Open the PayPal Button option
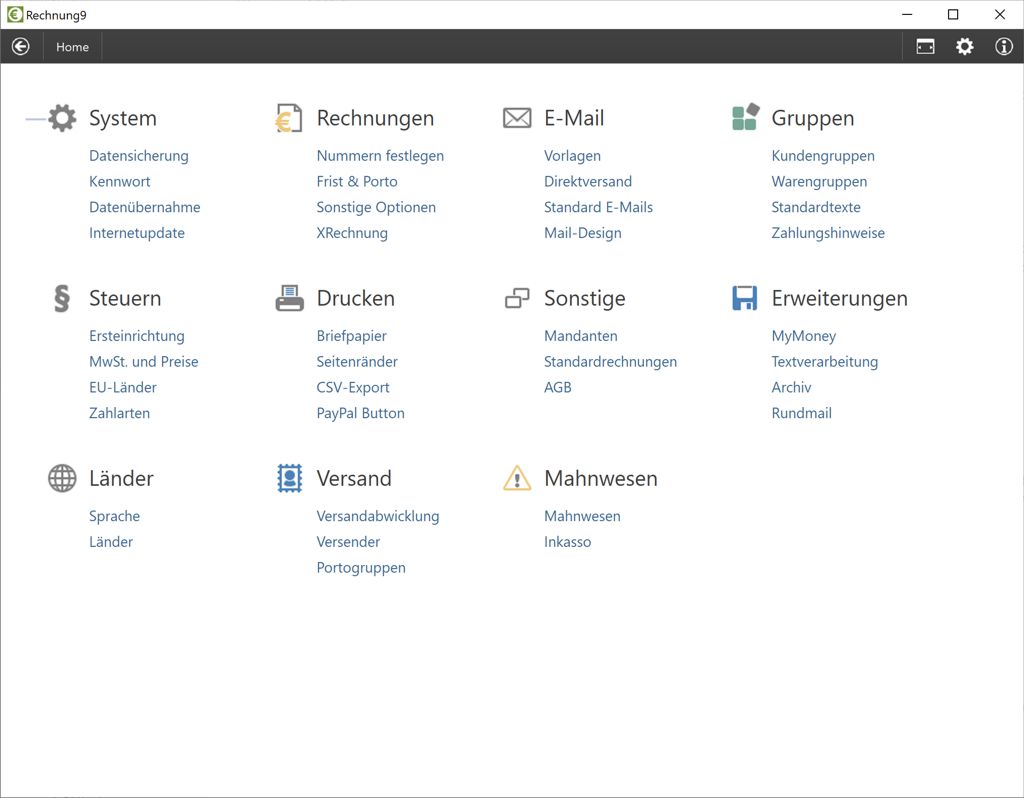 pos(361,413)
